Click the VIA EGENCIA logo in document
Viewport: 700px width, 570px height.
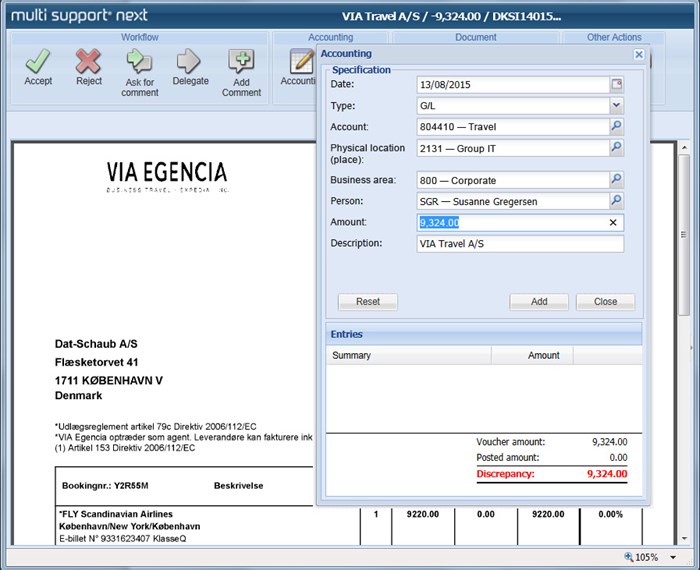tap(167, 177)
